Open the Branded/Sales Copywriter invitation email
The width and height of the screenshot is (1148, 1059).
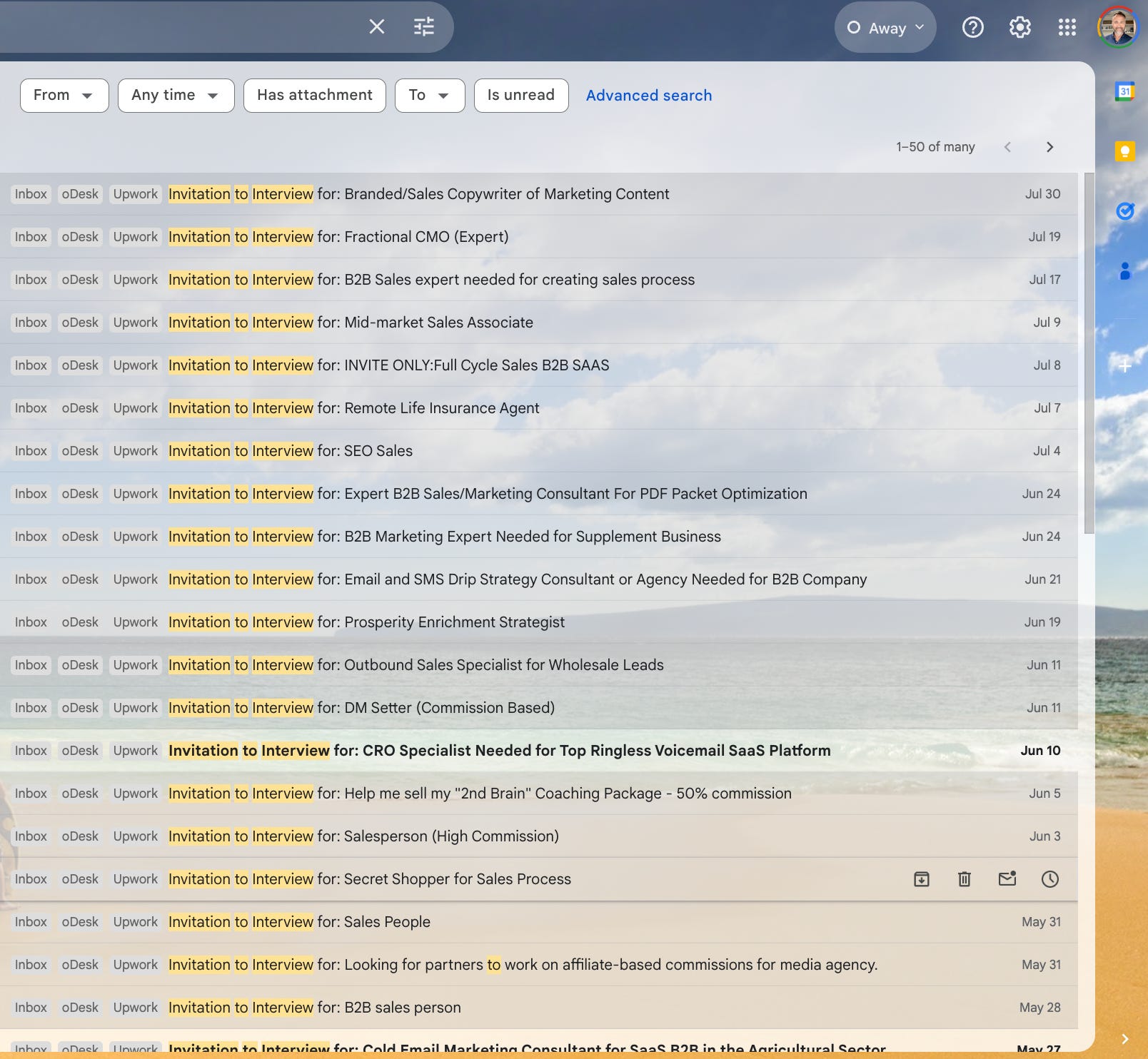pos(539,194)
